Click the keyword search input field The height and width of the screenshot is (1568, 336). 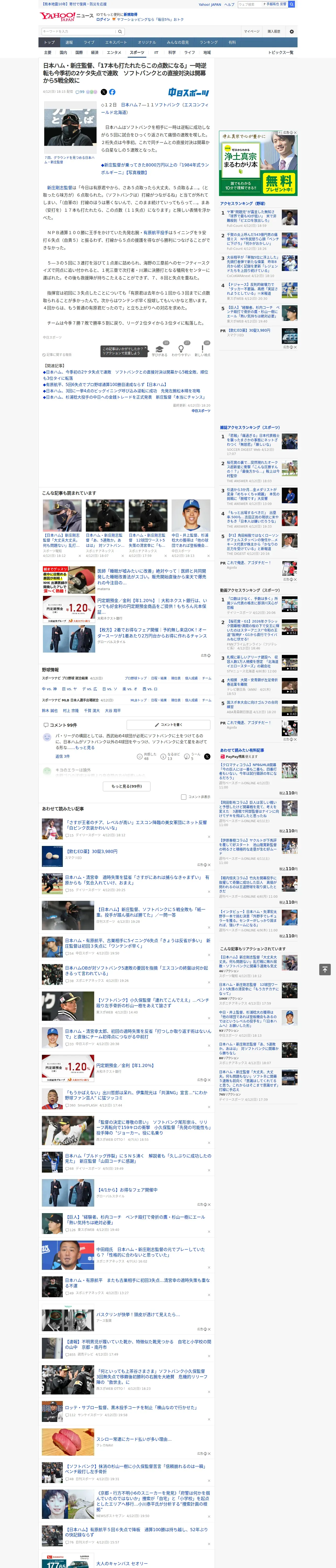click(79, 32)
